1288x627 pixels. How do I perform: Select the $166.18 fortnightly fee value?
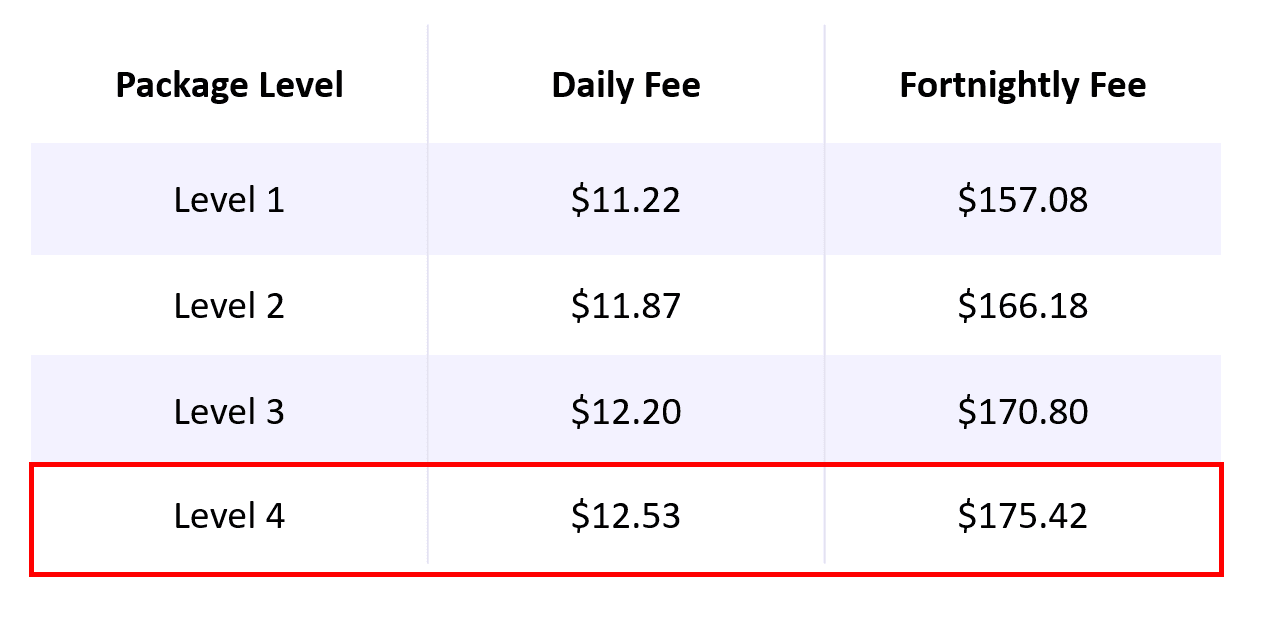pos(1022,305)
